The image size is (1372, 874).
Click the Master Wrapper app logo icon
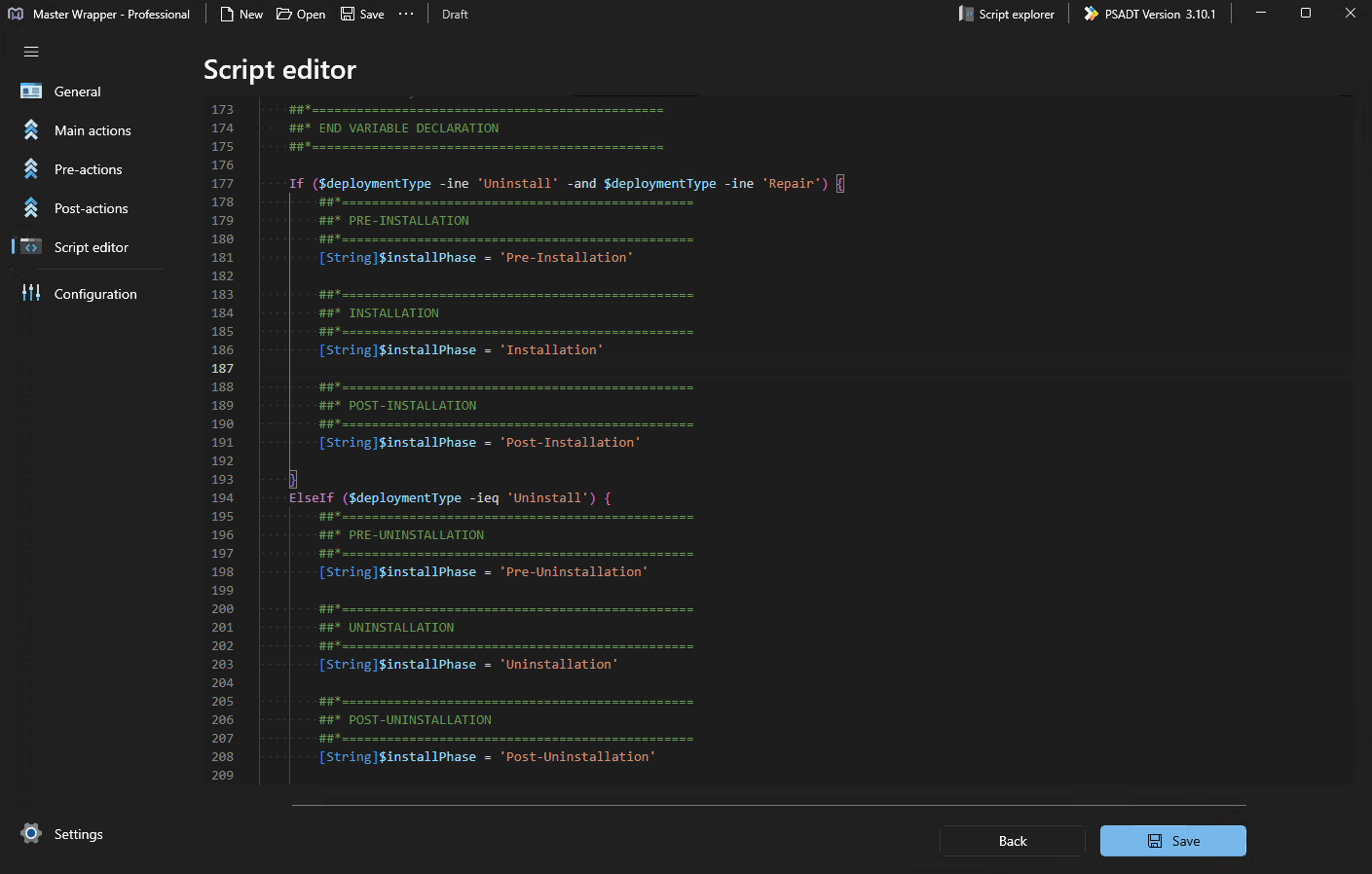coord(16,14)
